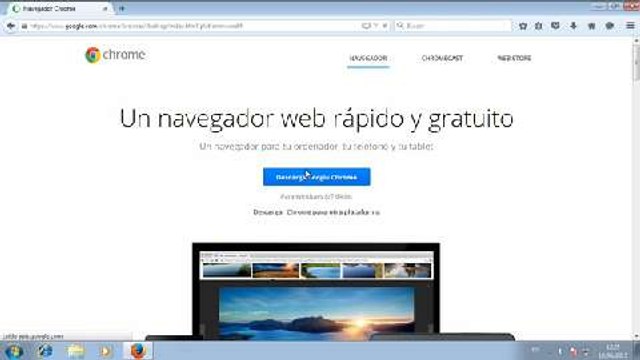
Task: Select the NAVEGADOR page tab
Action: click(368, 58)
